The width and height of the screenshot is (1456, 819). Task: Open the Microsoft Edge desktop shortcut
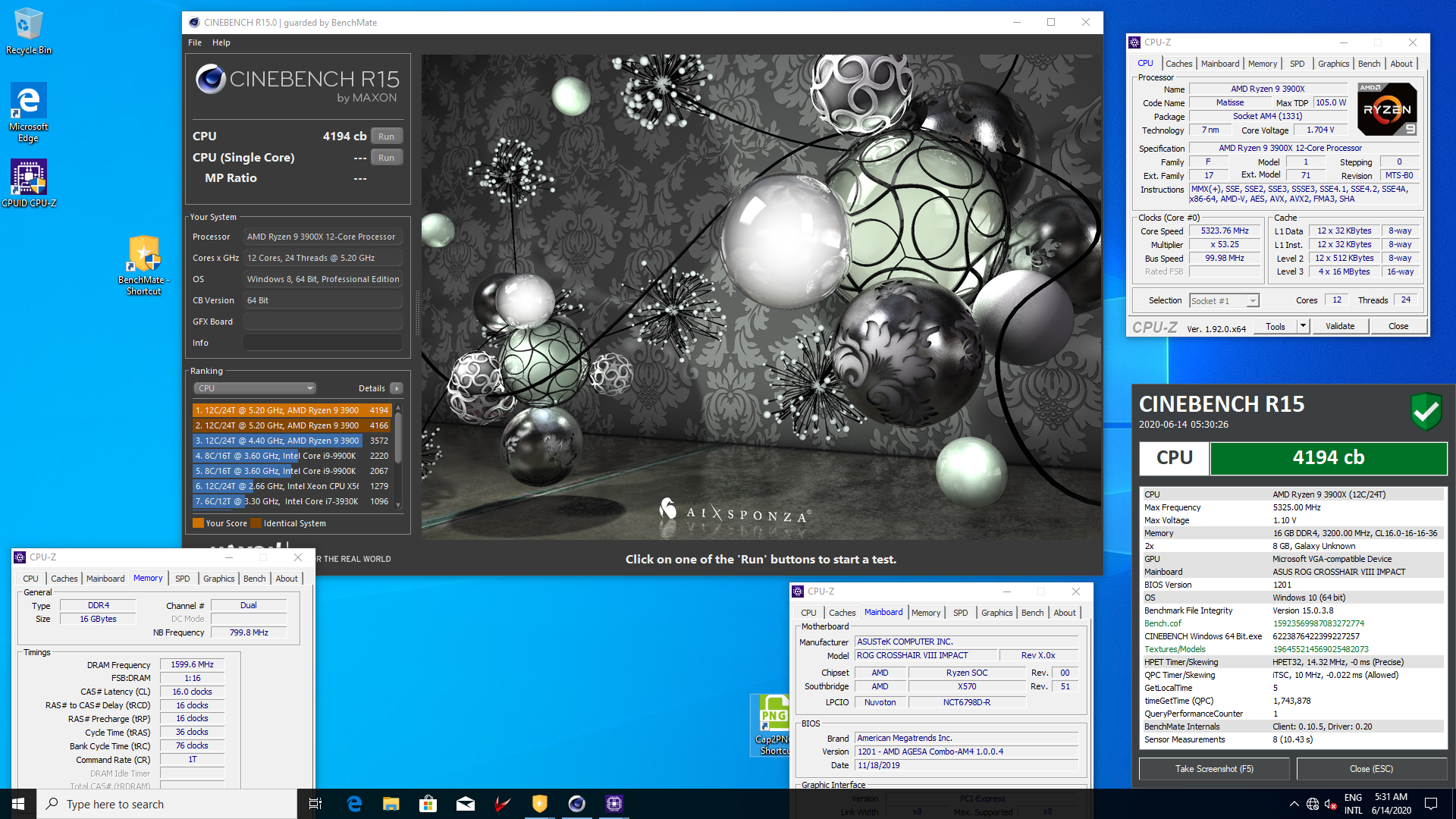[x=29, y=112]
